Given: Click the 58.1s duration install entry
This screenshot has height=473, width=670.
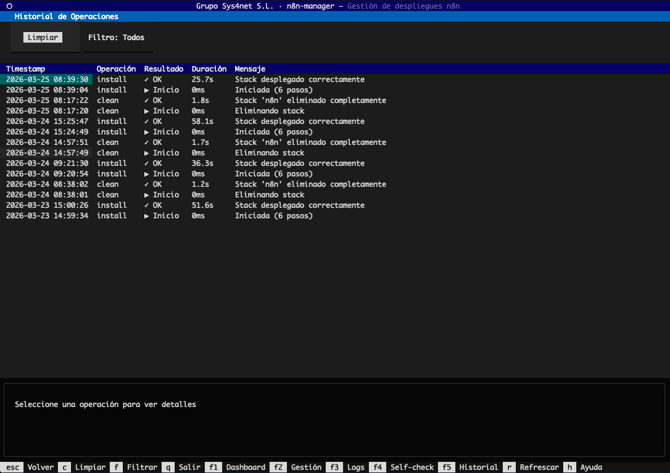Looking at the screenshot, I should coord(202,122).
